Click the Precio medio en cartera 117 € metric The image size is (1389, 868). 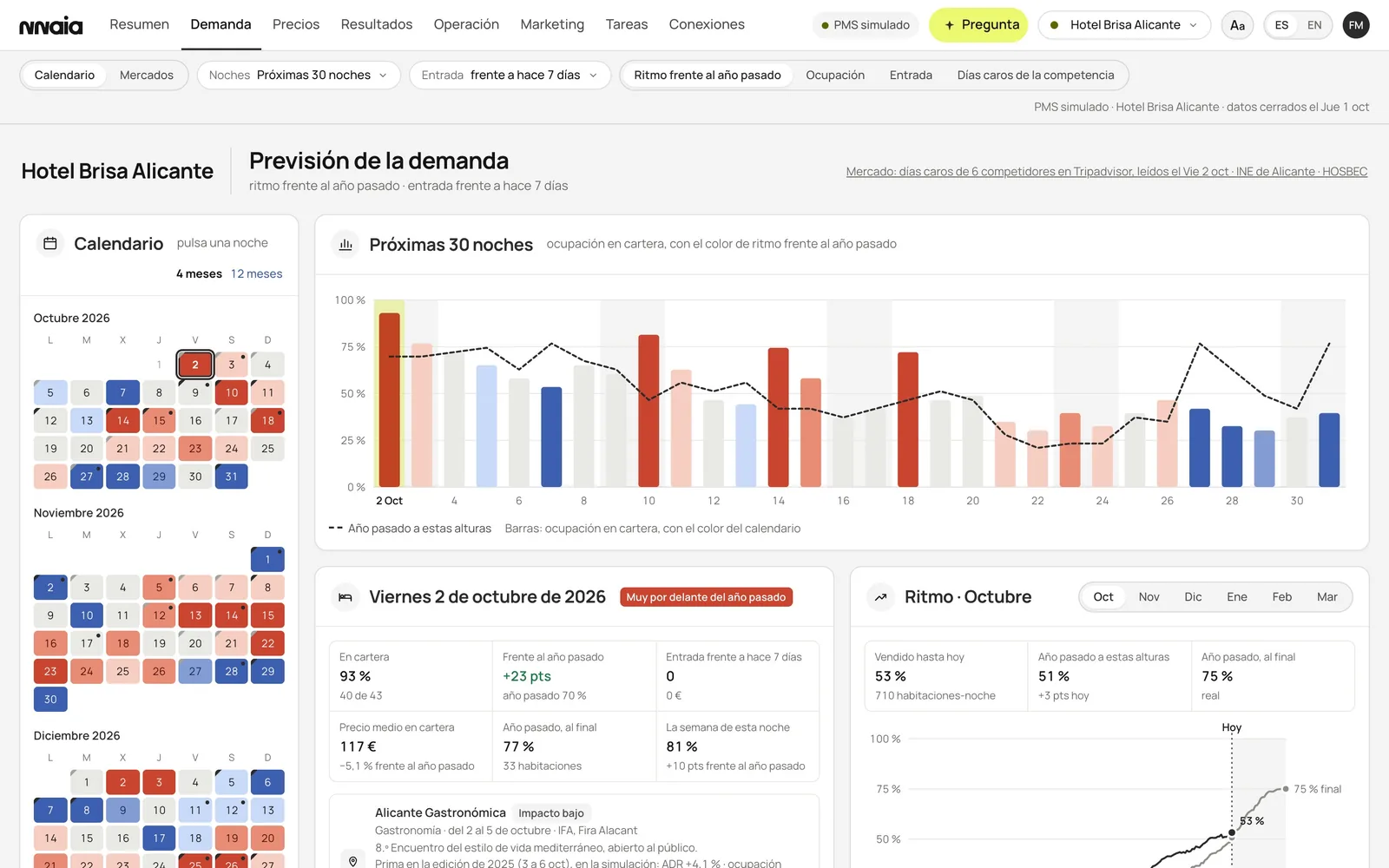tap(411, 746)
